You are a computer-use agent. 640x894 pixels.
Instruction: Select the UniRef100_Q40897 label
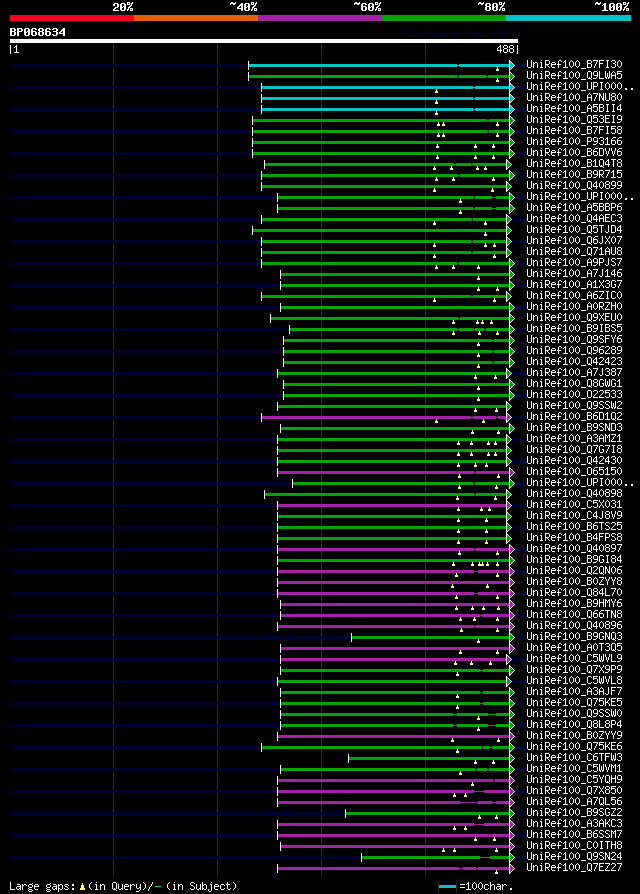[574, 548]
